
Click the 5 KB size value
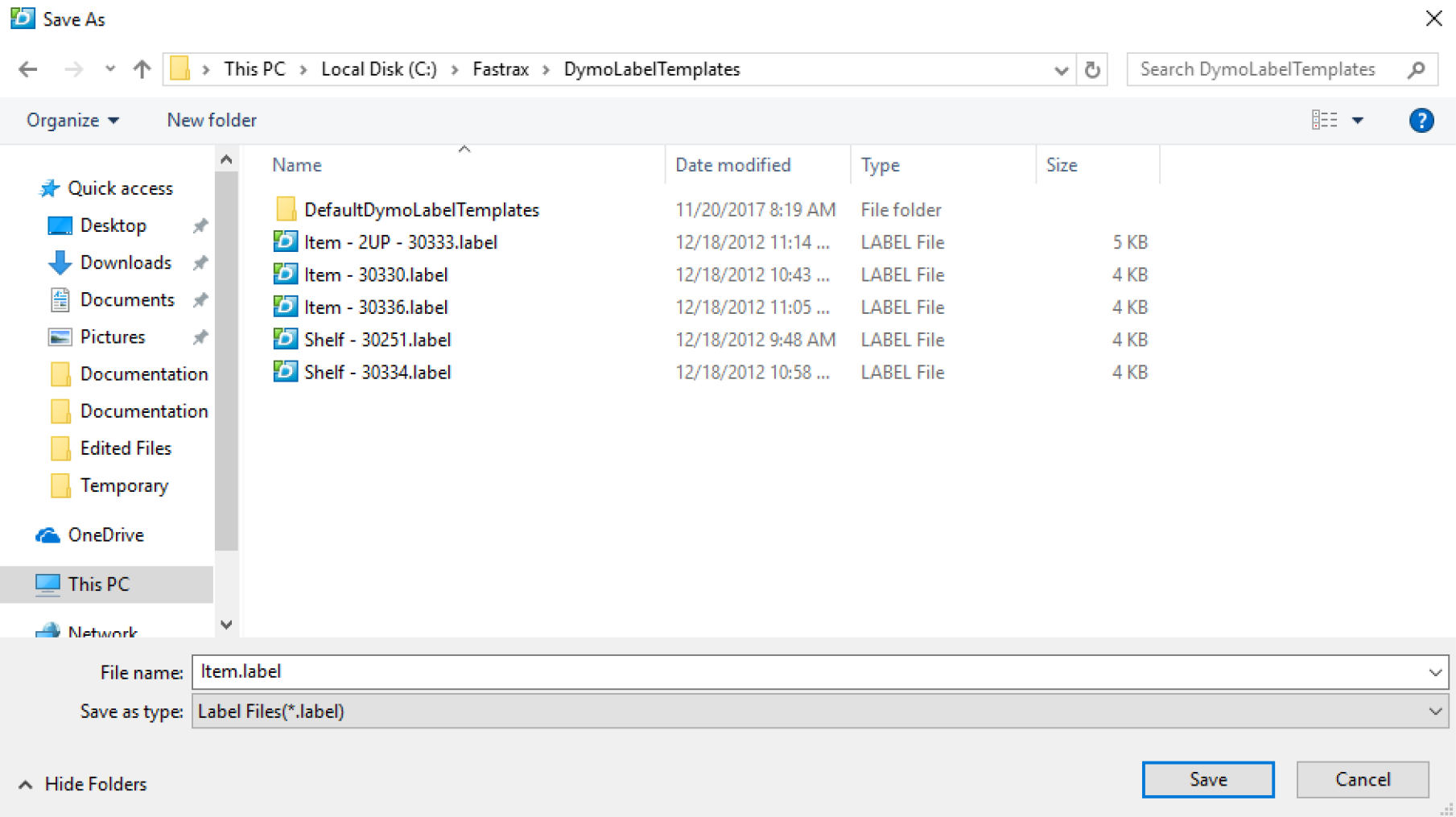pyautogui.click(x=1130, y=242)
